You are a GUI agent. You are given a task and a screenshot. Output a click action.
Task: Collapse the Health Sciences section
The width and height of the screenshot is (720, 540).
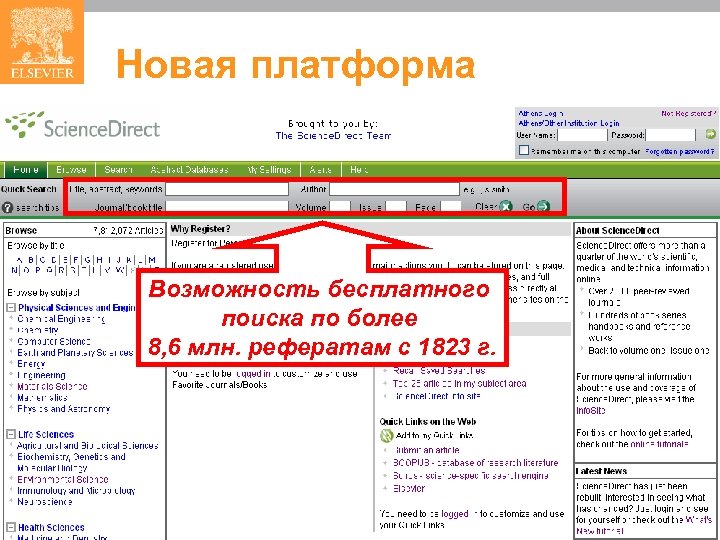[11, 527]
